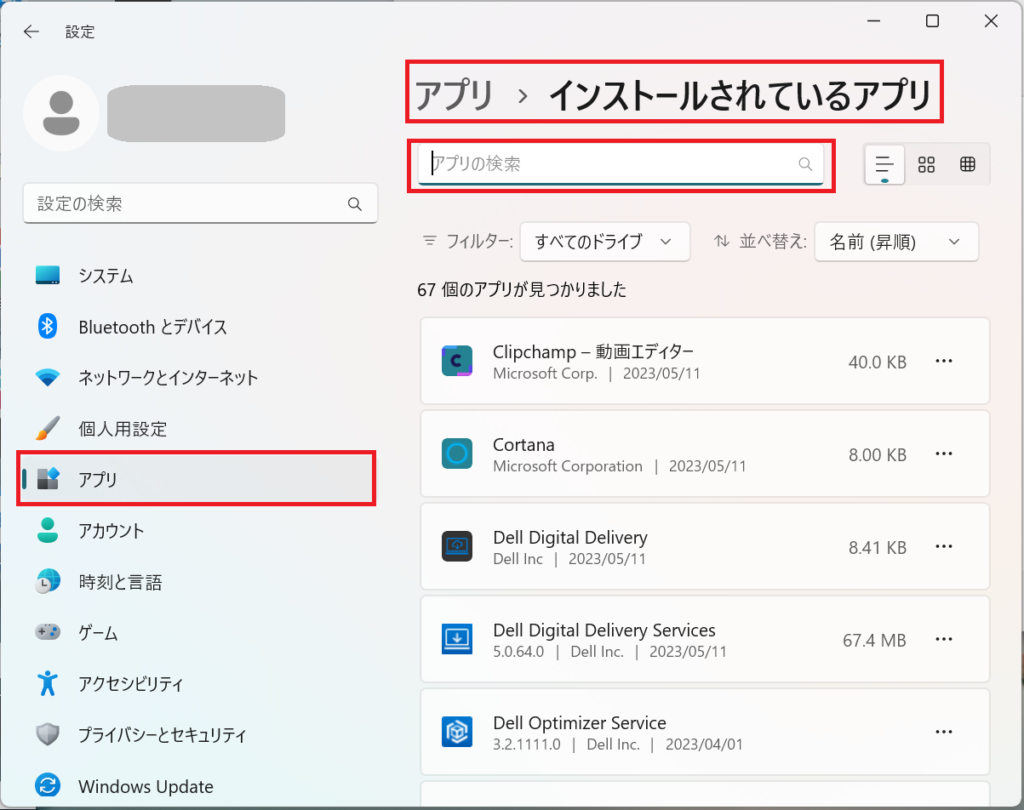This screenshot has height=810, width=1024.
Task: Select the Cortana app entry
Action: (x=705, y=454)
